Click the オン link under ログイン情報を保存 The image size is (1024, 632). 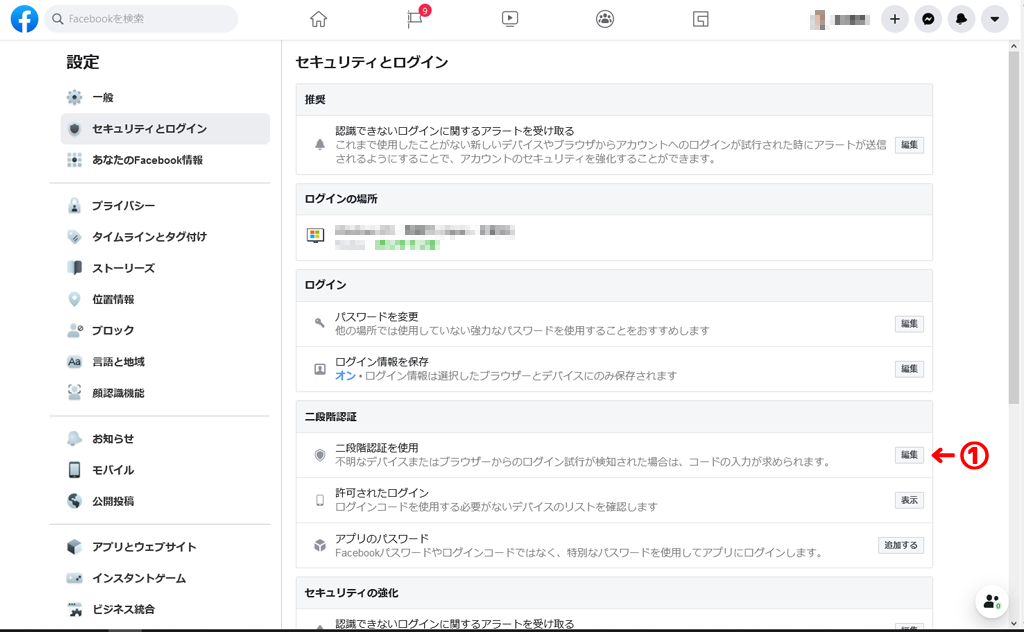click(345, 375)
